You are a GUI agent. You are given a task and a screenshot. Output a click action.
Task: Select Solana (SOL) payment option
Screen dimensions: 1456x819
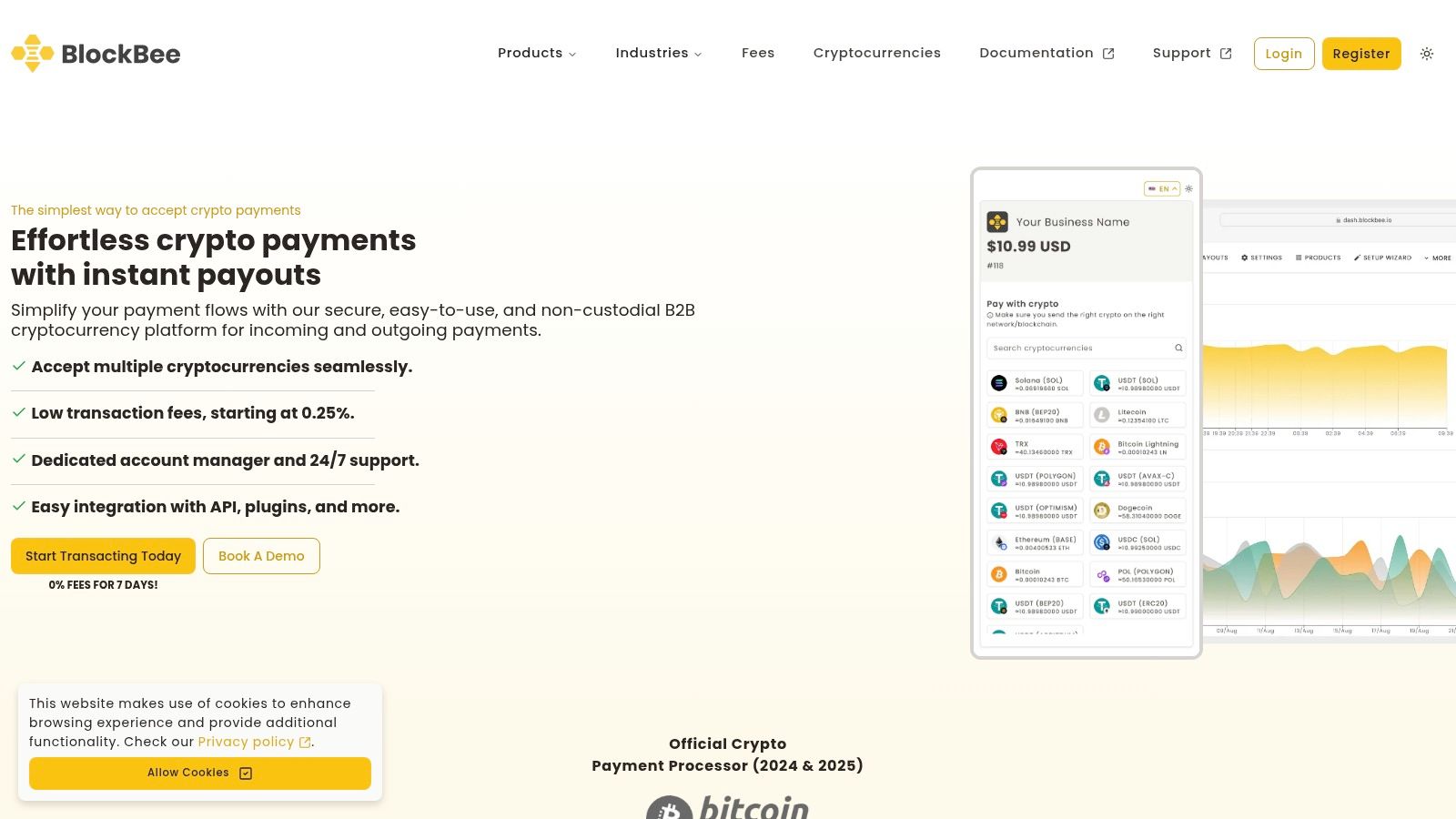click(1036, 382)
